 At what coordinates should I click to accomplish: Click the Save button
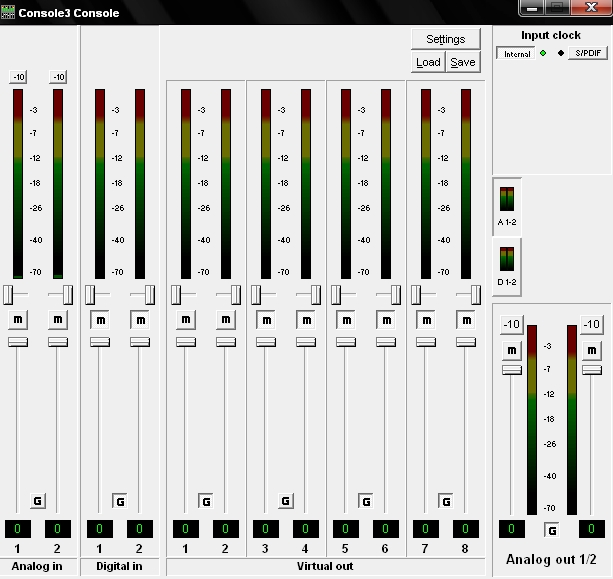(462, 62)
